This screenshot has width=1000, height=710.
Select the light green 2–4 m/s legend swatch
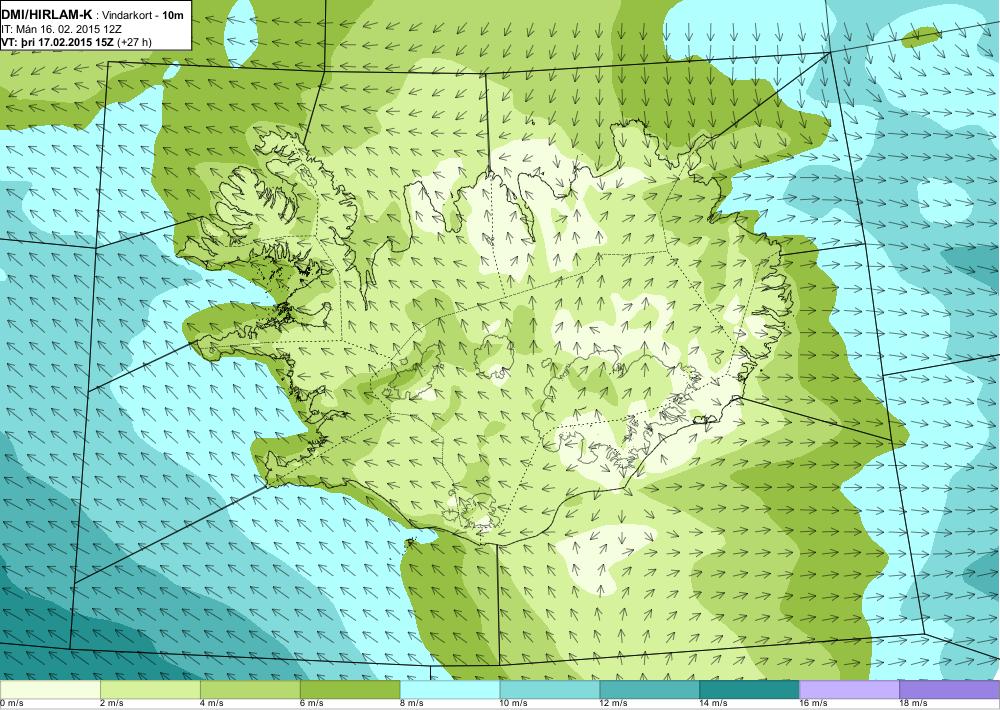[x=150, y=690]
